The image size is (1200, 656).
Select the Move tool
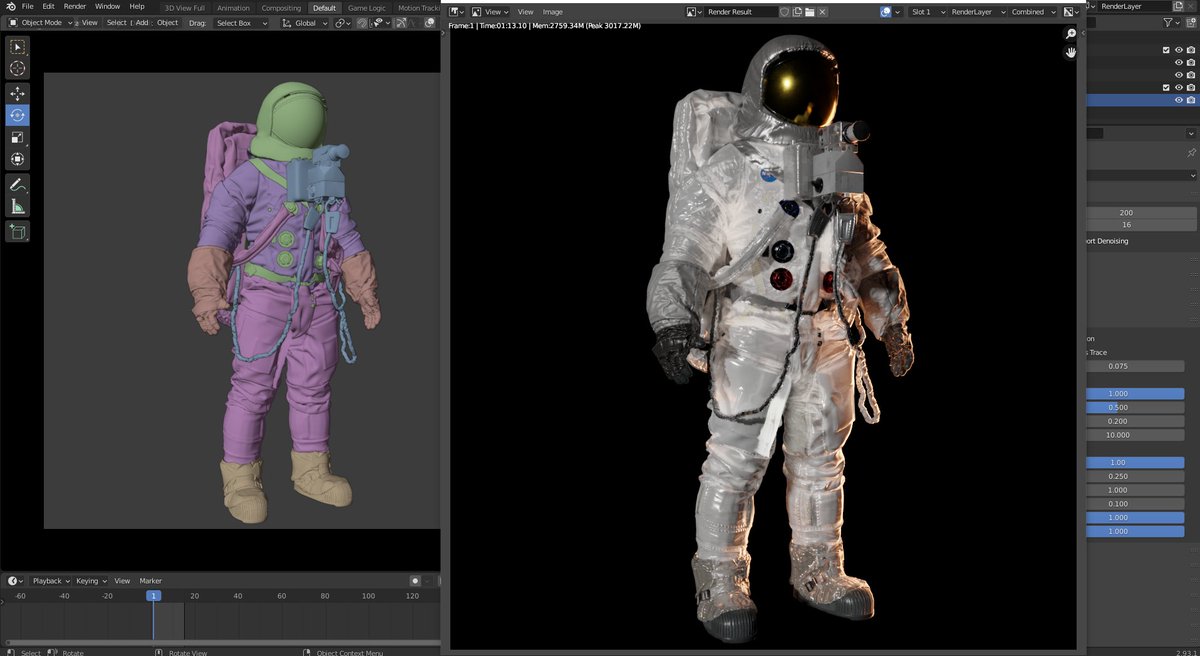click(x=18, y=93)
